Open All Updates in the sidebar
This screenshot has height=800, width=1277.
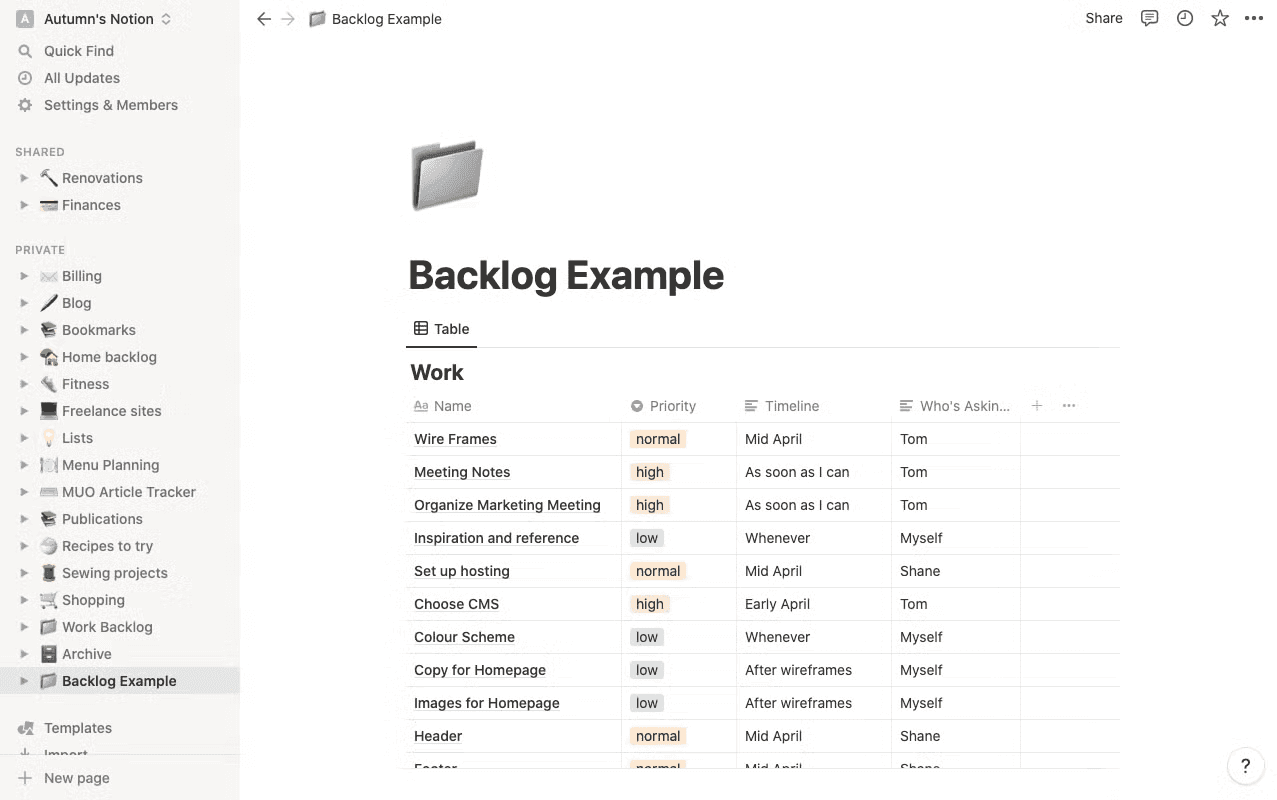click(81, 77)
